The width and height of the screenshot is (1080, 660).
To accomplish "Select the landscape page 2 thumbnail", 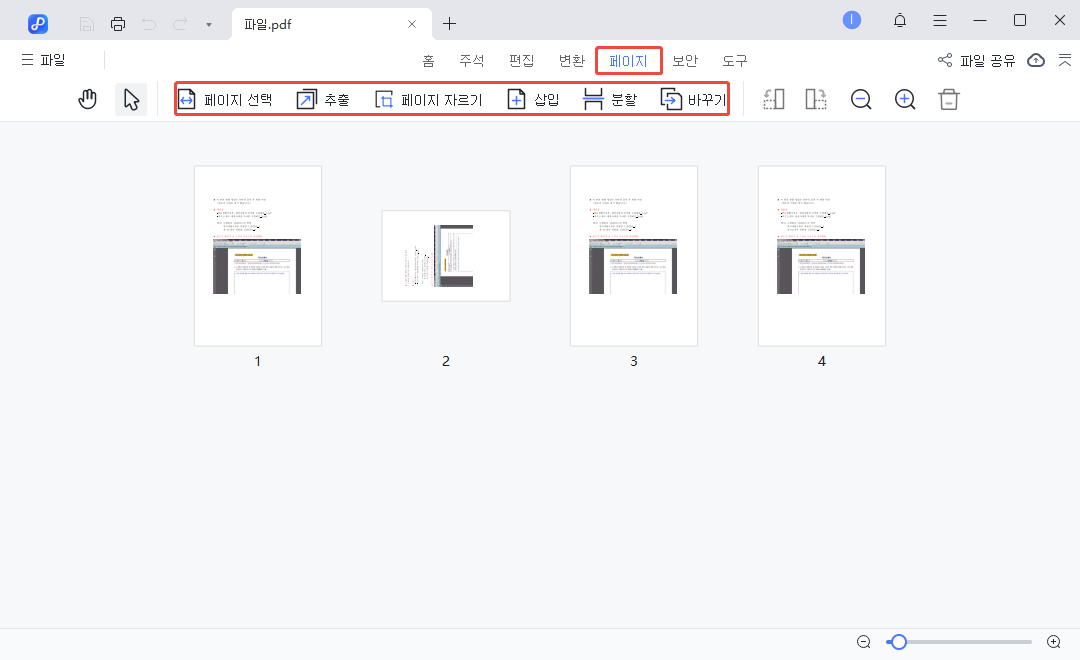I will click(446, 256).
